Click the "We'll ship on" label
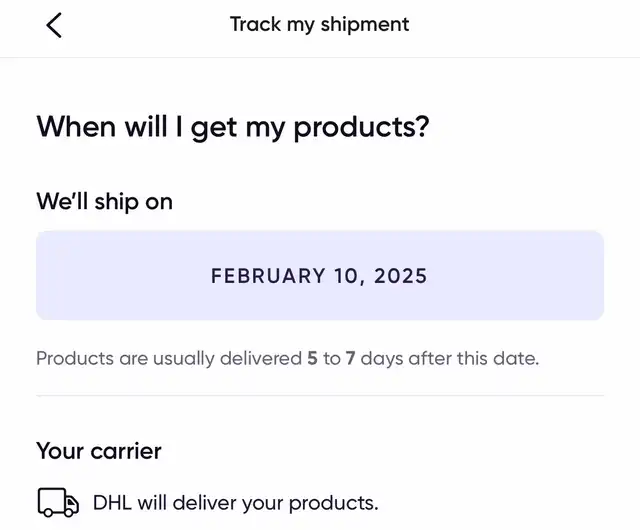Screen dimensions: 640x530 (x=104, y=201)
